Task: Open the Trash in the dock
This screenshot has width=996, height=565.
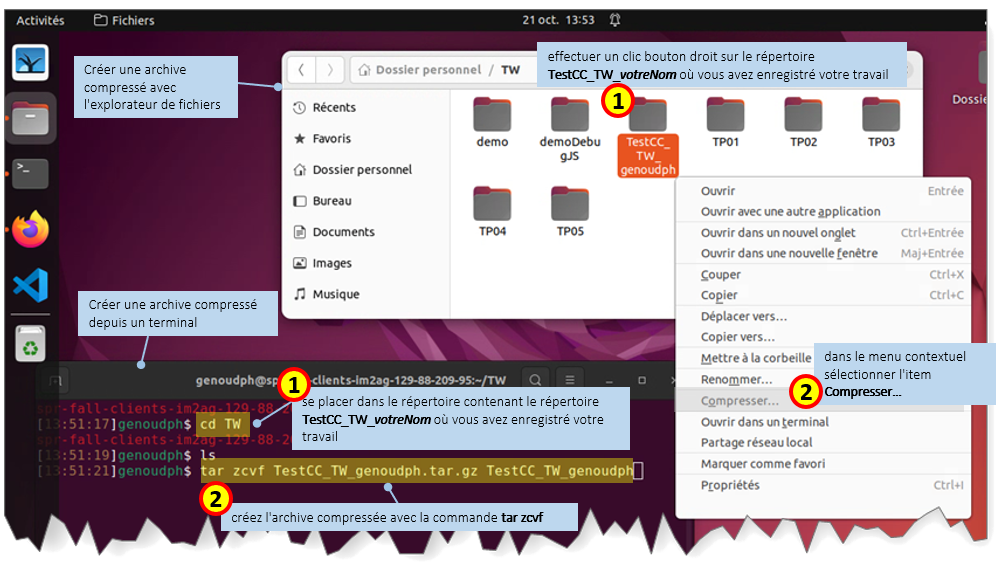Action: pyautogui.click(x=30, y=344)
